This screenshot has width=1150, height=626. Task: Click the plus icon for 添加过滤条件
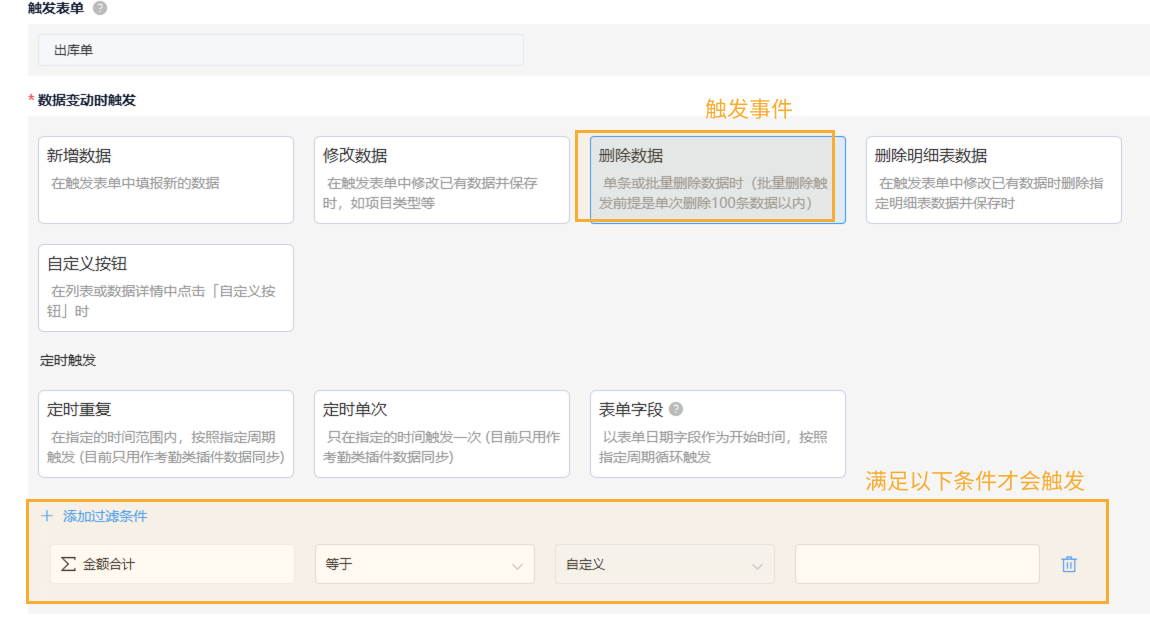click(x=47, y=516)
